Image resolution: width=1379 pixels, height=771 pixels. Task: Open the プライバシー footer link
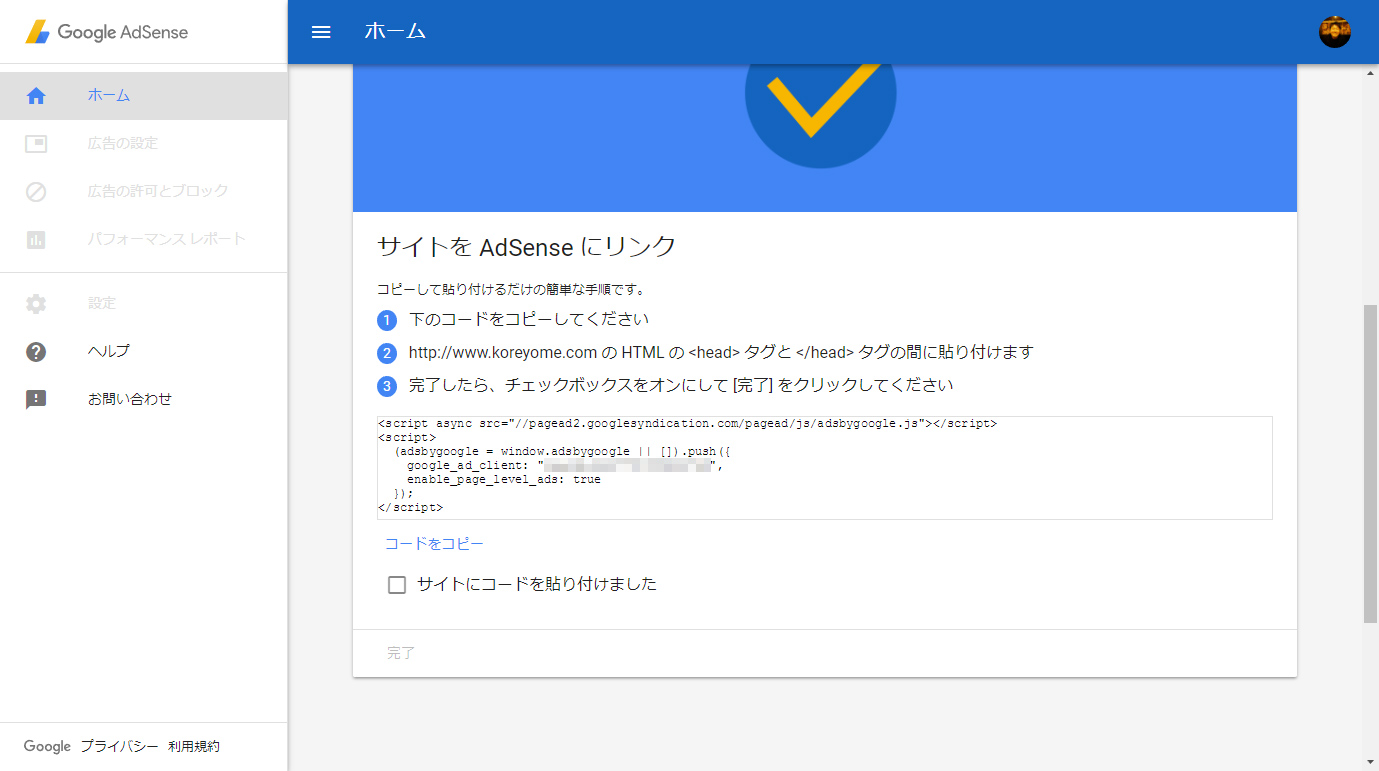click(x=119, y=747)
